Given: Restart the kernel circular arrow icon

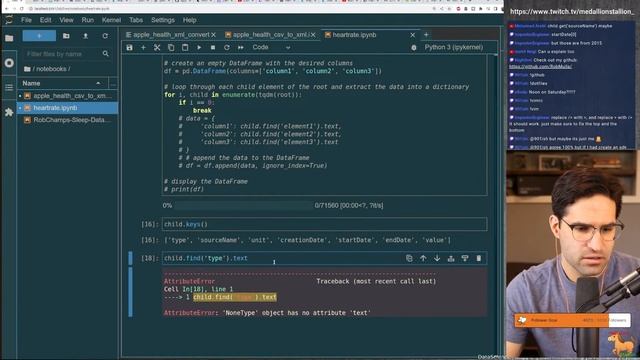Looking at the screenshot, I should point(227,47).
